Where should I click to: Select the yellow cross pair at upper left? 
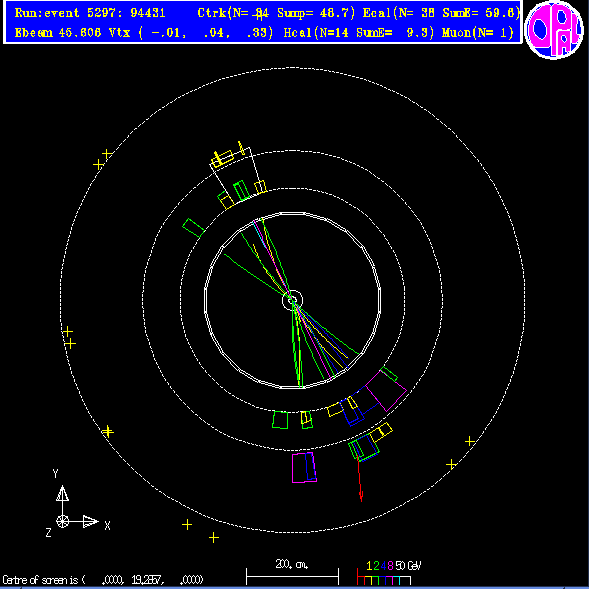tap(103, 159)
